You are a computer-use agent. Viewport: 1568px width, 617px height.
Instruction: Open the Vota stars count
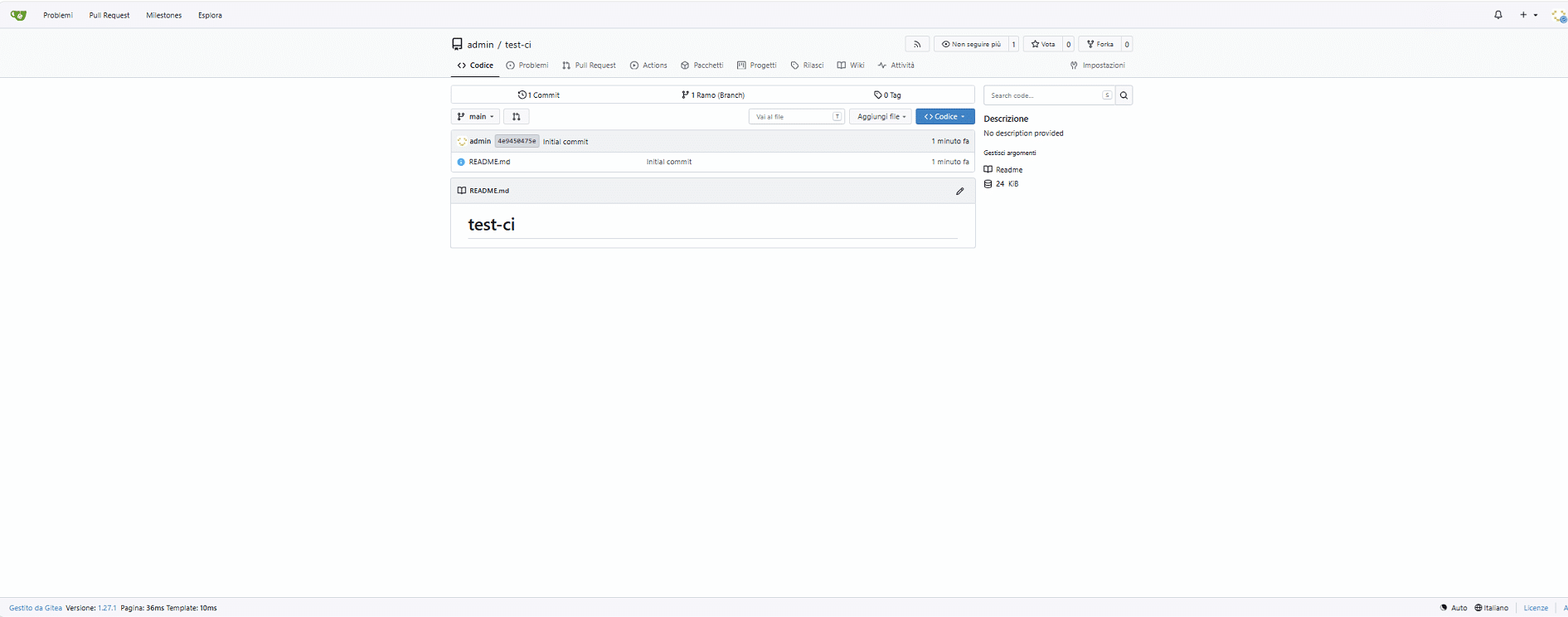point(1068,44)
